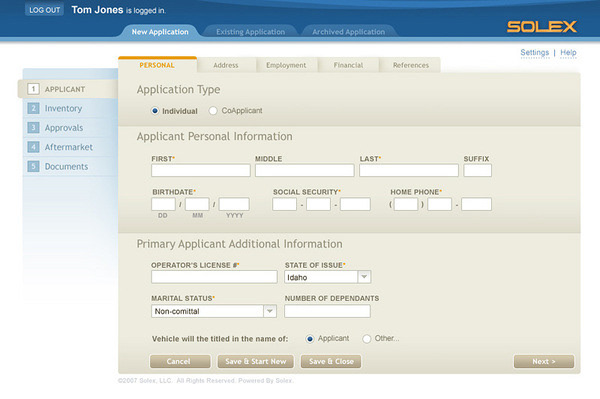Image resolution: width=600 pixels, height=399 pixels.
Task: Click the number 2 Inventory step icon
Action: [x=33, y=108]
